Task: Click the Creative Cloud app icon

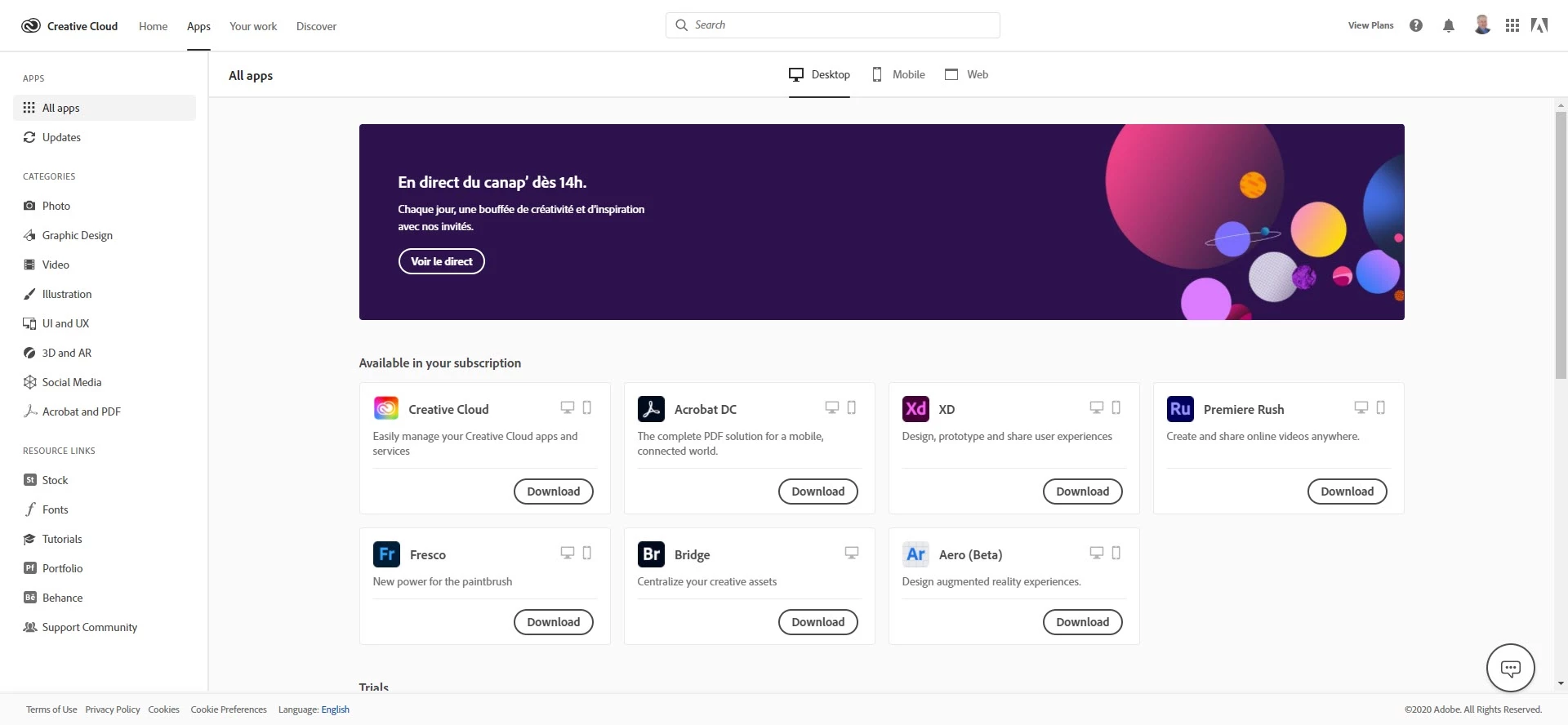Action: [x=386, y=408]
